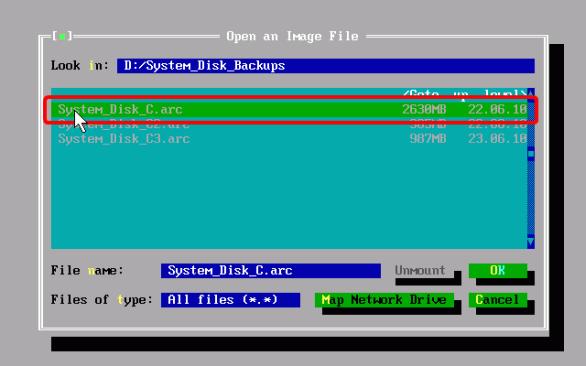Viewport: 586px width, 366px height.
Task: Click the Look in path field
Action: pyautogui.click(x=326, y=66)
